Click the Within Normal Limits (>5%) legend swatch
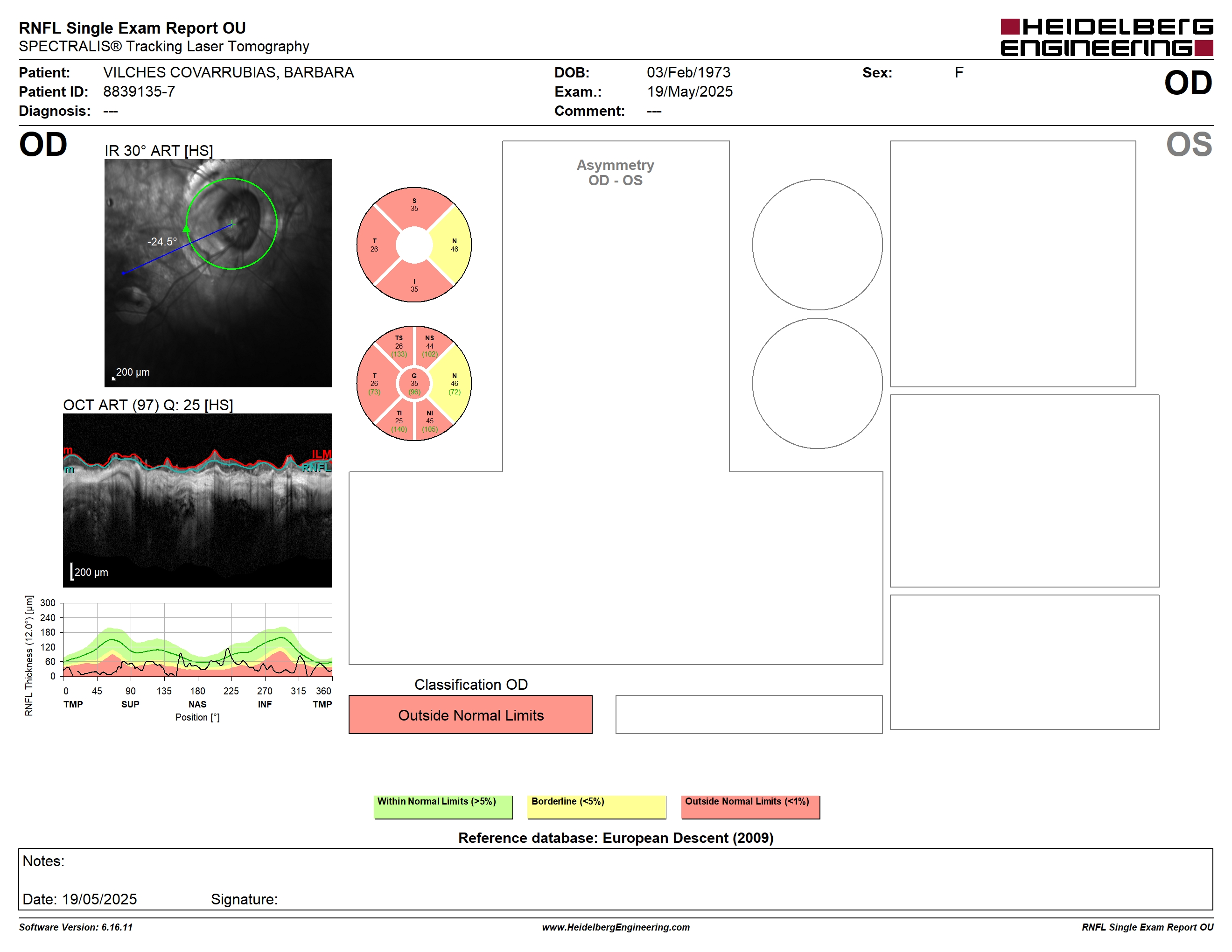 coord(443,807)
